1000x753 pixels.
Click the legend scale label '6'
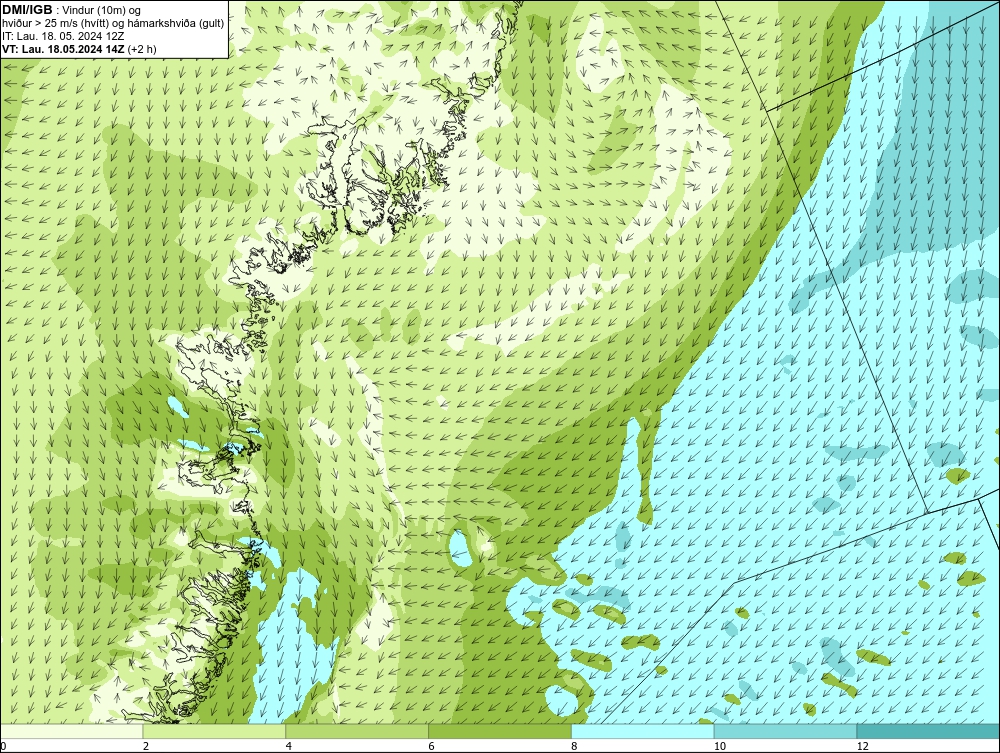[x=432, y=746]
